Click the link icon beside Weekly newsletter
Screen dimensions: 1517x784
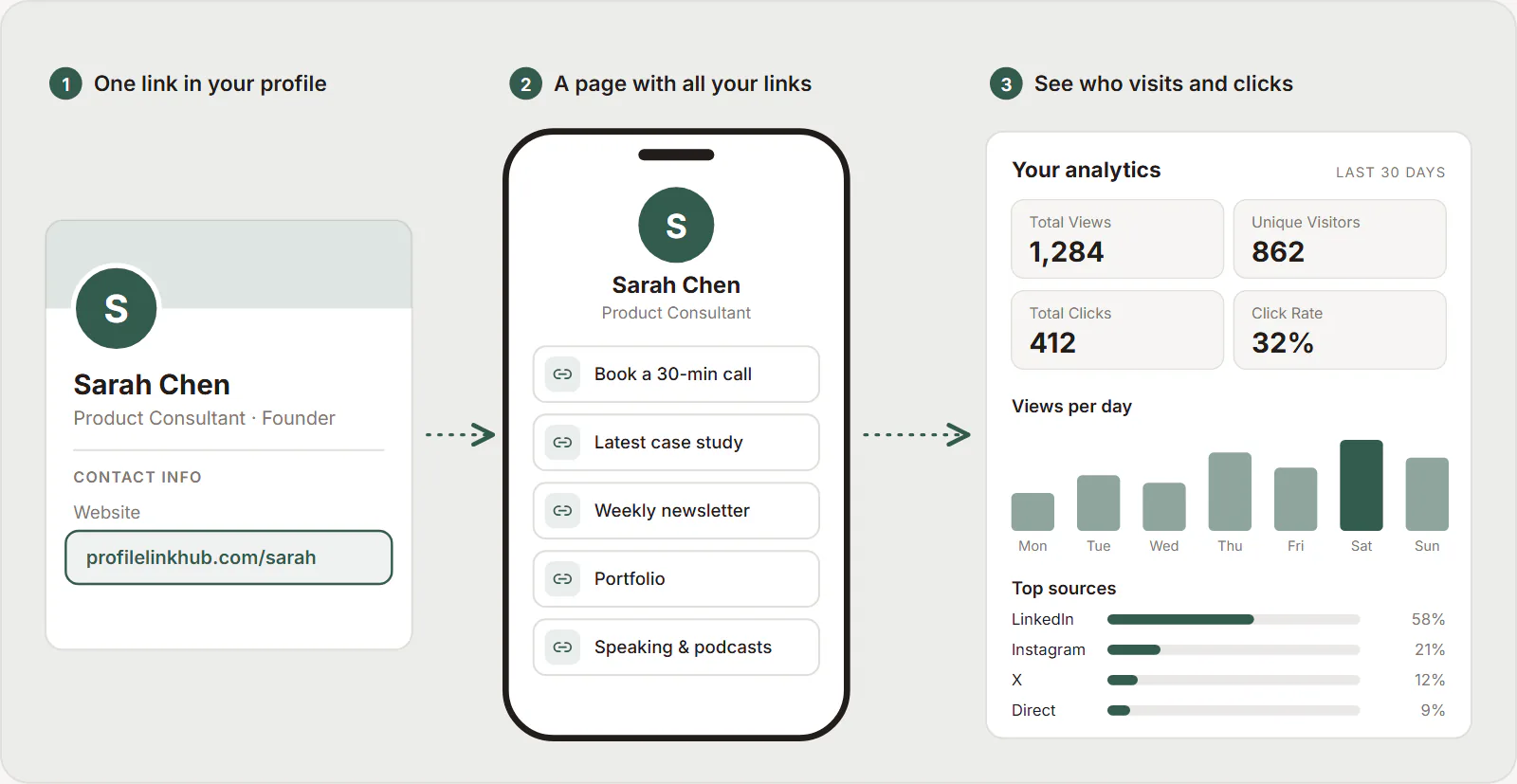coord(562,511)
